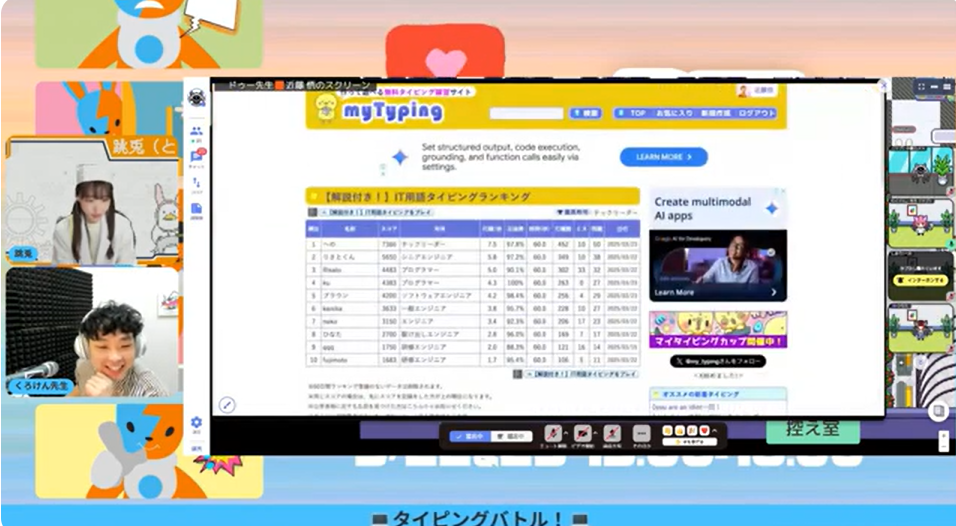Viewport: 956px width, 526px height.
Task: Close the shared screen with the X
Action: click(883, 86)
